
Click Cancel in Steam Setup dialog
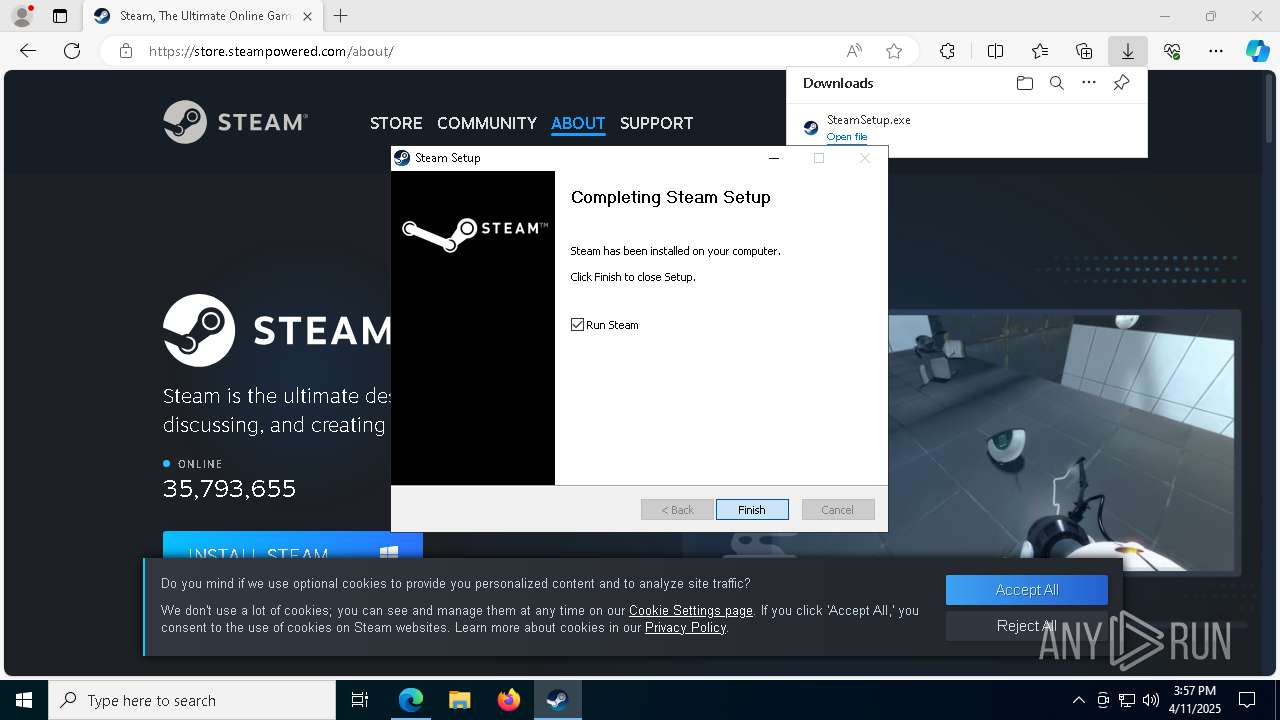(838, 509)
